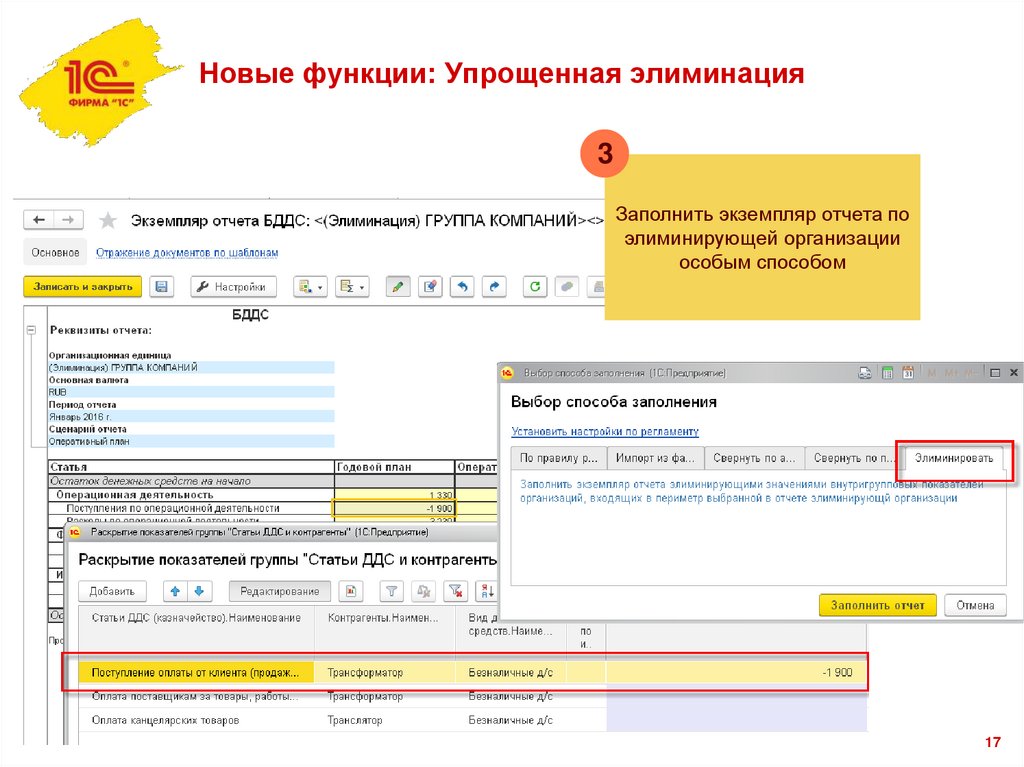Open the sigma calculation dropdown in the toolbar
The width and height of the screenshot is (1024, 767).
coord(353,287)
